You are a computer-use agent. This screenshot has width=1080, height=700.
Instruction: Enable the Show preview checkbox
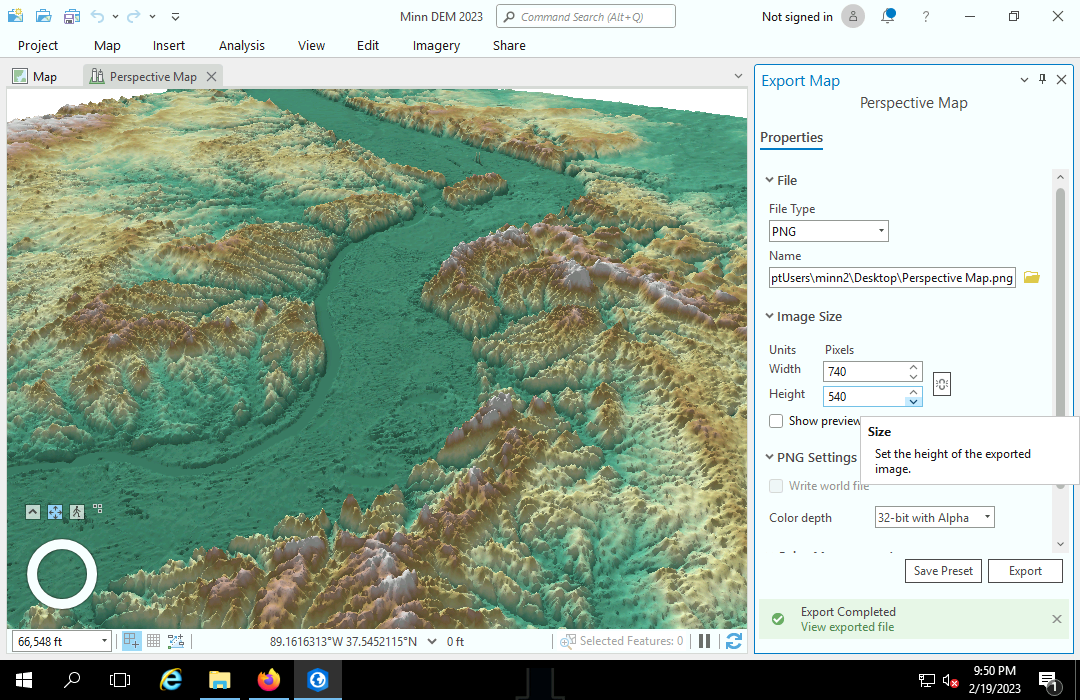point(776,421)
